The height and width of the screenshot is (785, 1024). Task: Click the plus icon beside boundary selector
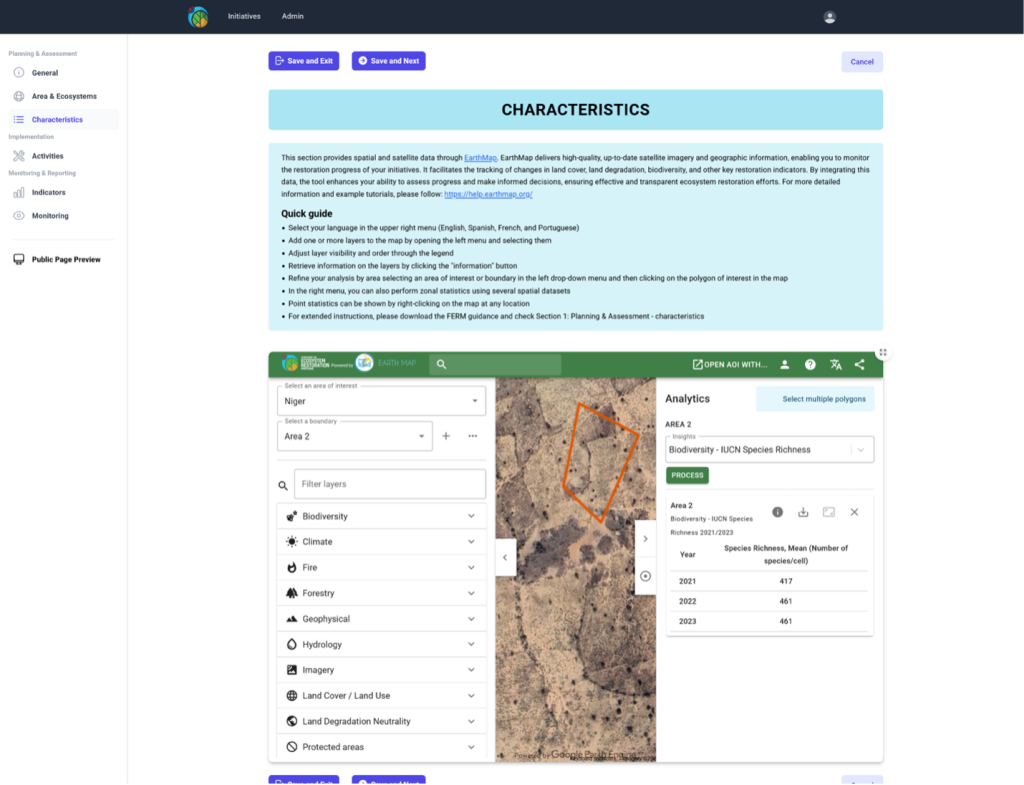tap(446, 436)
